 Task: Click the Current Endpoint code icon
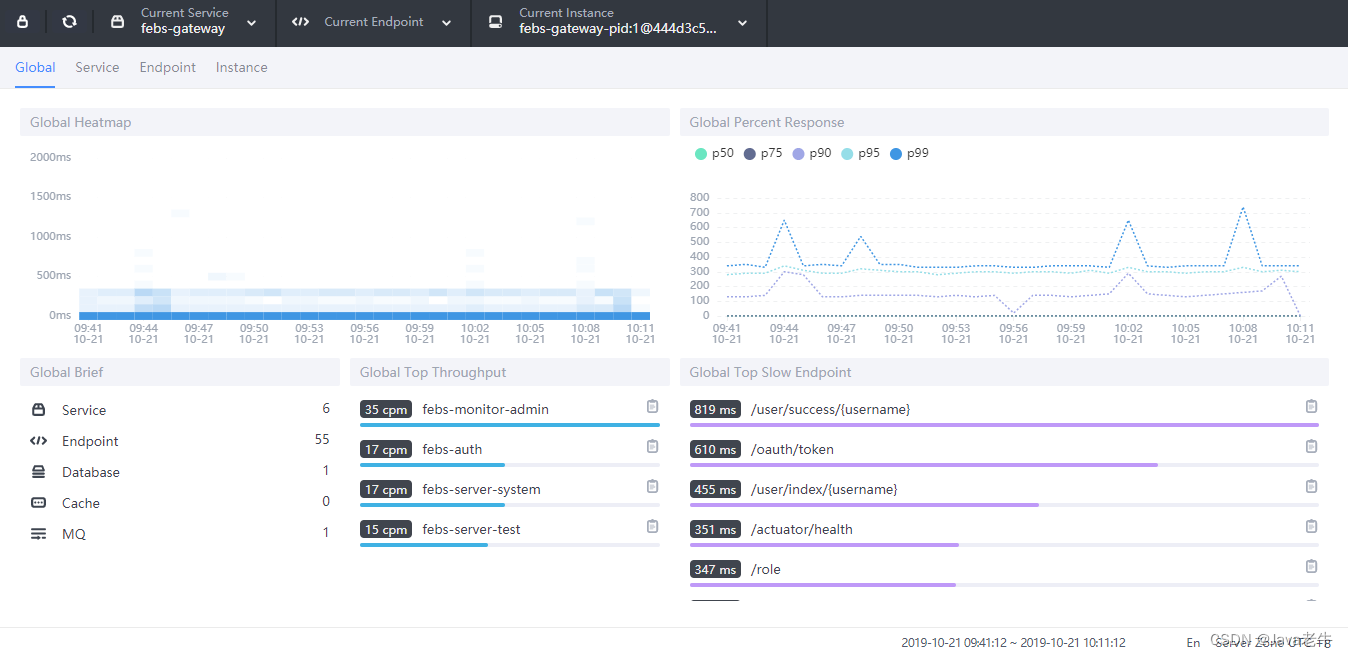(x=300, y=22)
